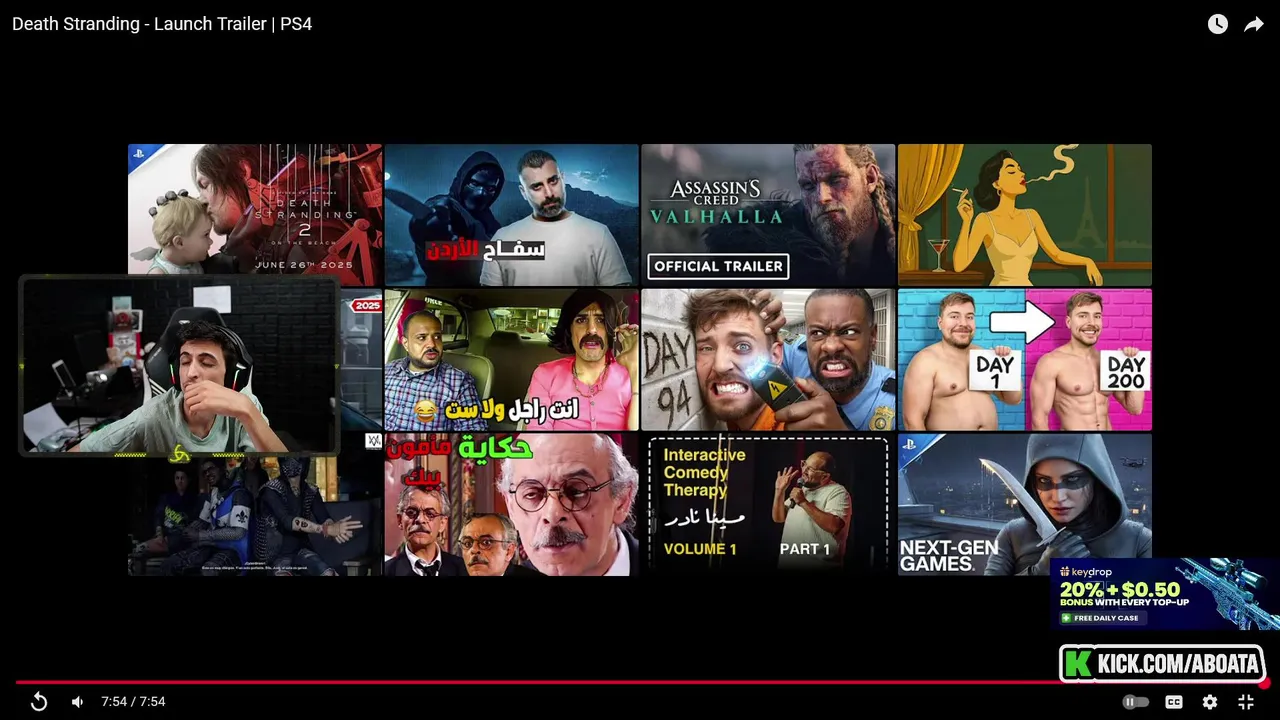Click the Share arrow icon
Screen dimensions: 1280x720
click(1254, 24)
